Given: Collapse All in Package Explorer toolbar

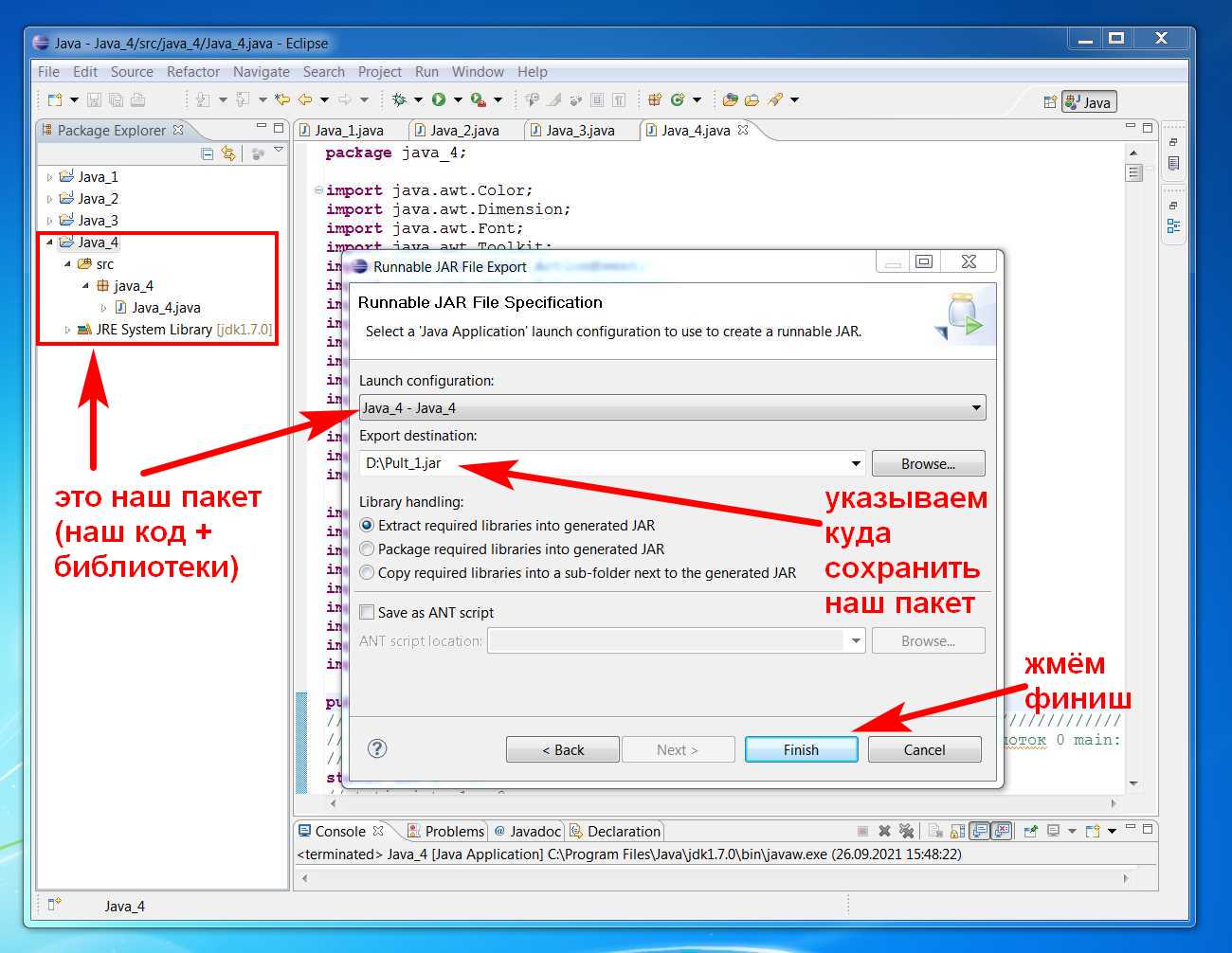Looking at the screenshot, I should pos(208,153).
